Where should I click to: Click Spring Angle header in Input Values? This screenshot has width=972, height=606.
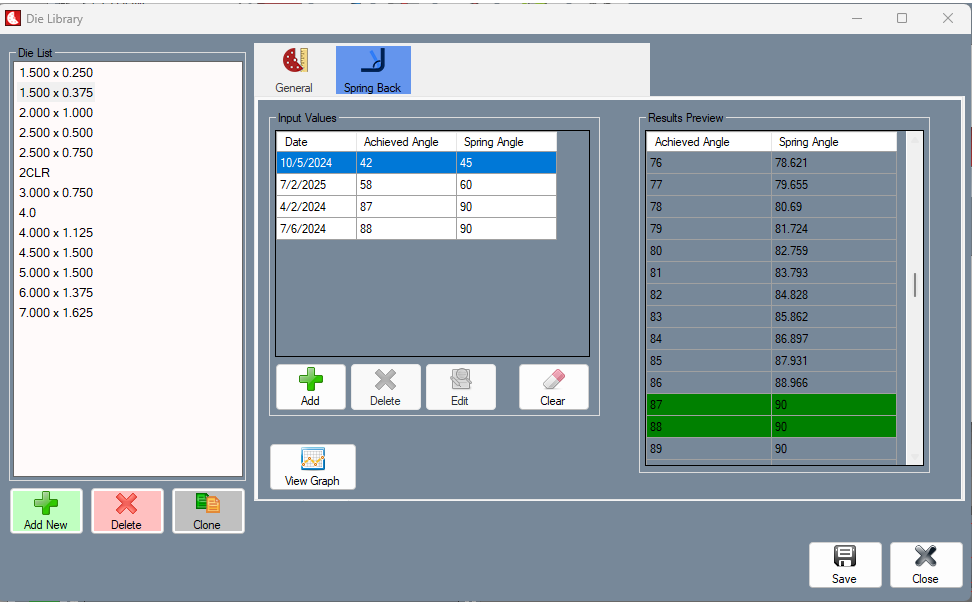coord(506,142)
